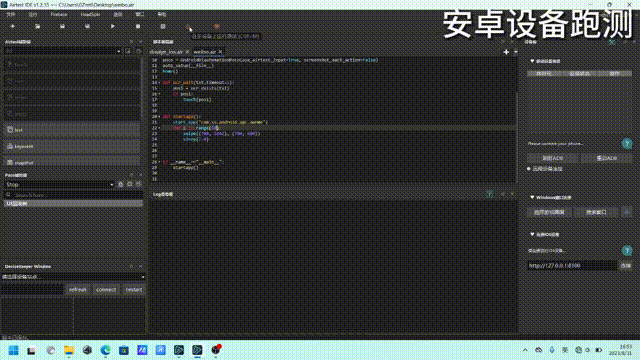Switch to the douyin_ios.air tab
Image resolution: width=640 pixels, height=360 pixels.
click(x=166, y=52)
